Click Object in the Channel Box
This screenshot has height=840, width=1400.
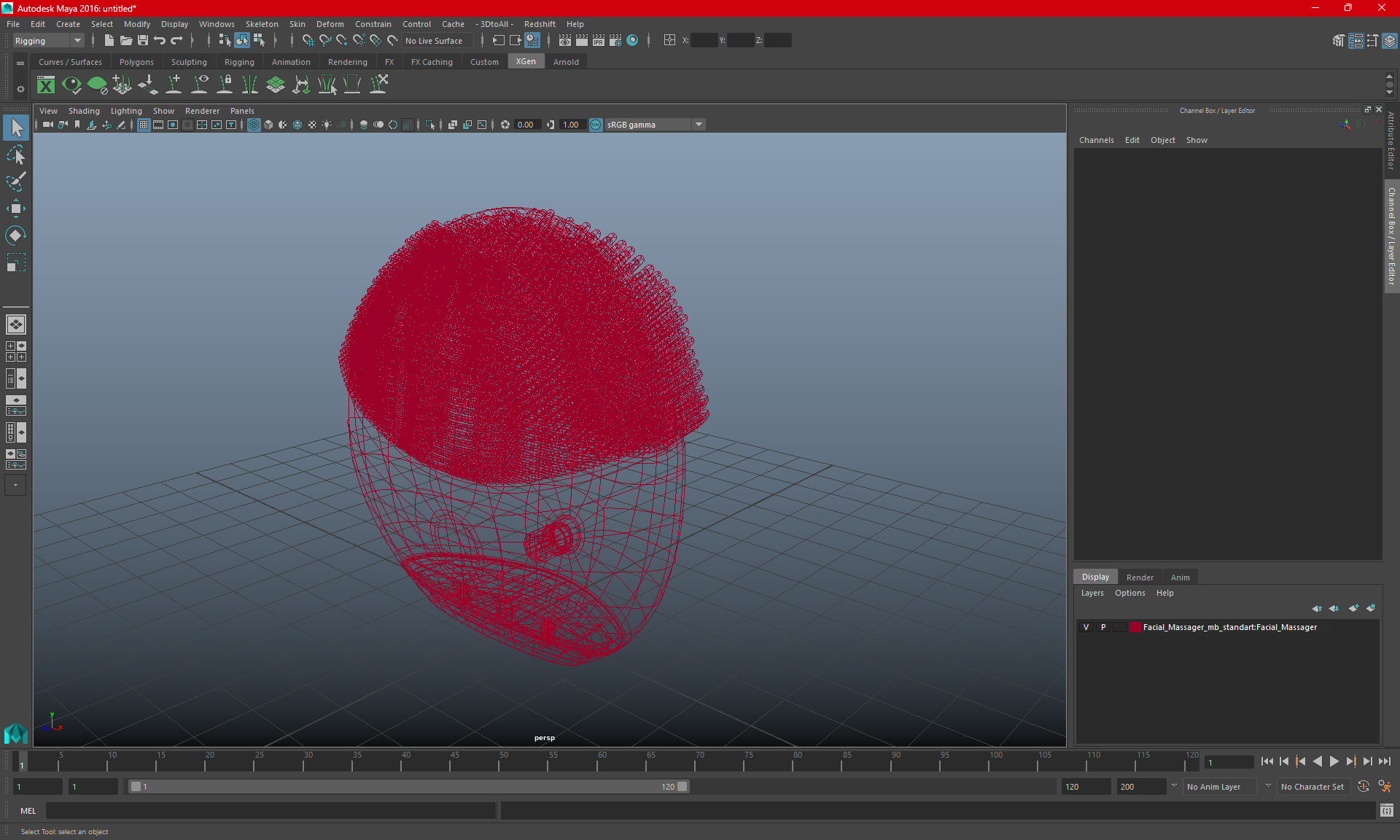pos(1162,140)
